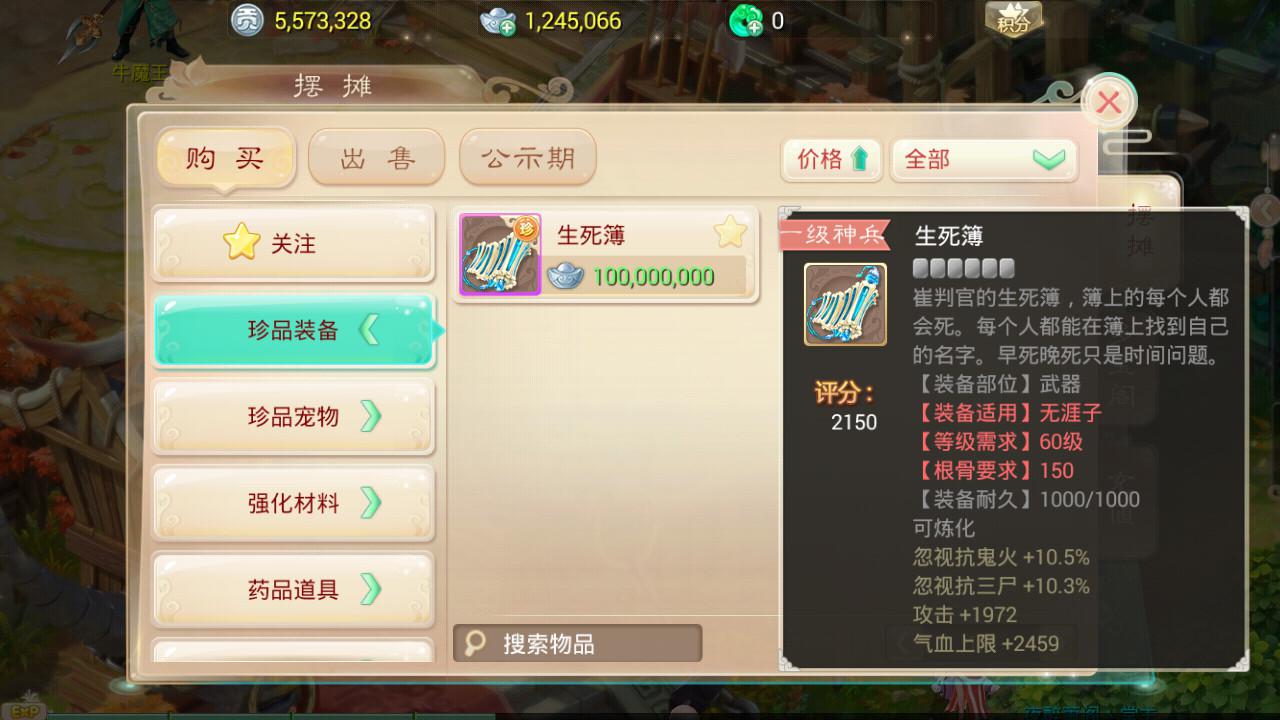
Task: Open the 关注 star favorites category
Action: [293, 244]
